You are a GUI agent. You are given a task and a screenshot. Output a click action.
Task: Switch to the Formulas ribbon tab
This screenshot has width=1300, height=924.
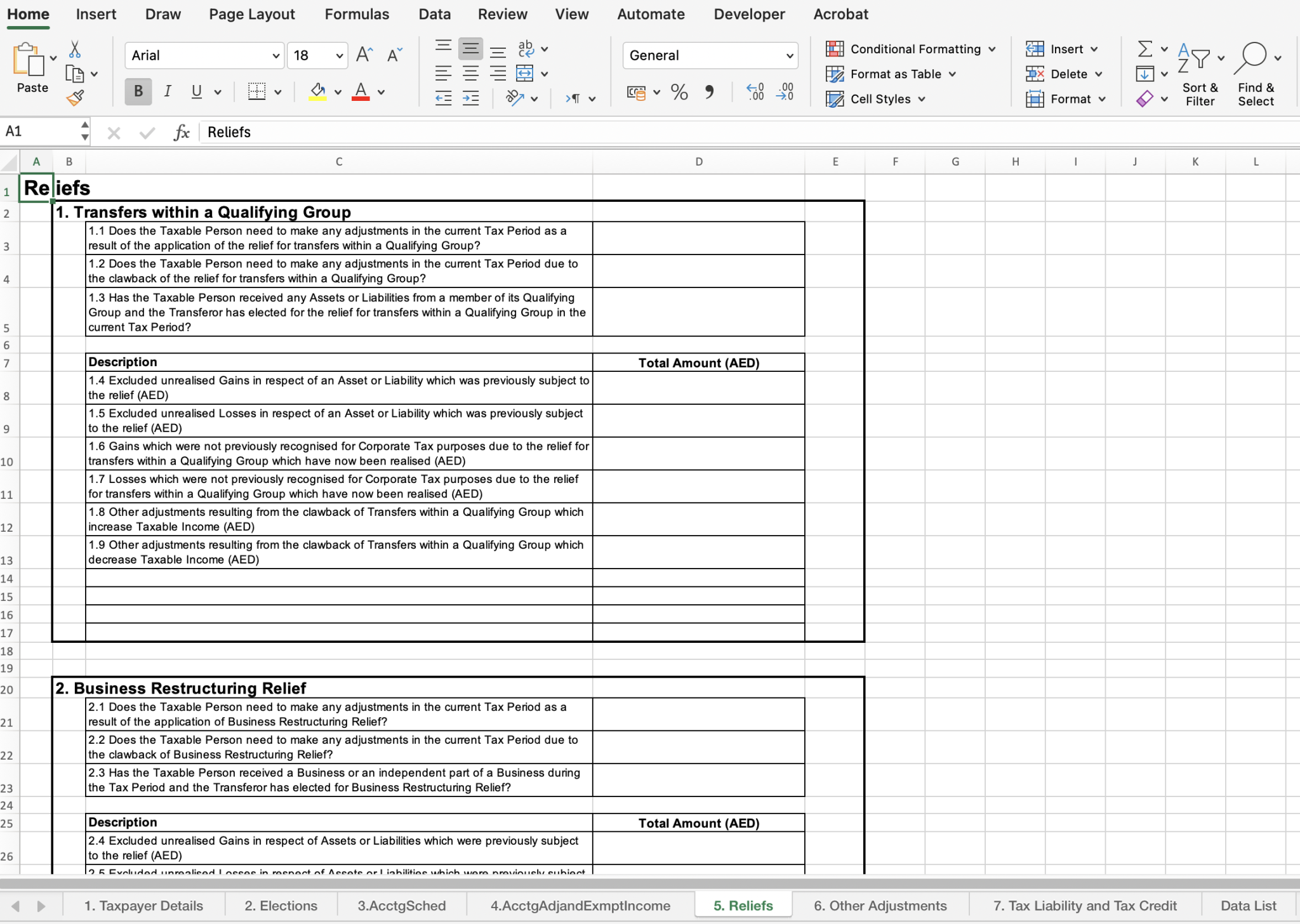coord(357,14)
